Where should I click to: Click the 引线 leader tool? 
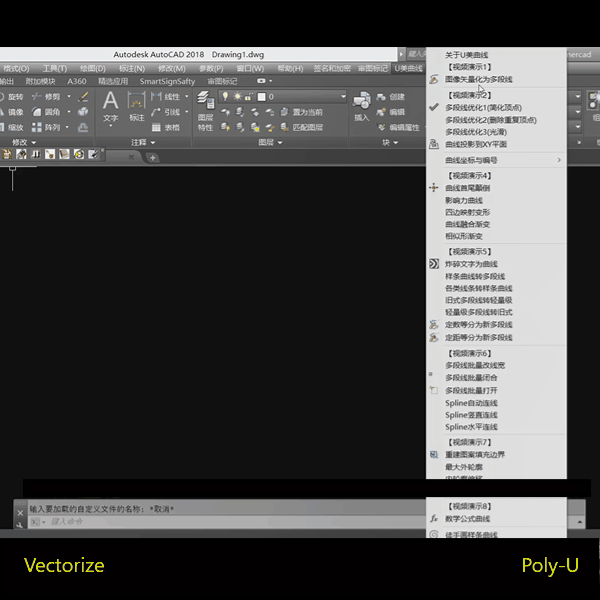165,112
